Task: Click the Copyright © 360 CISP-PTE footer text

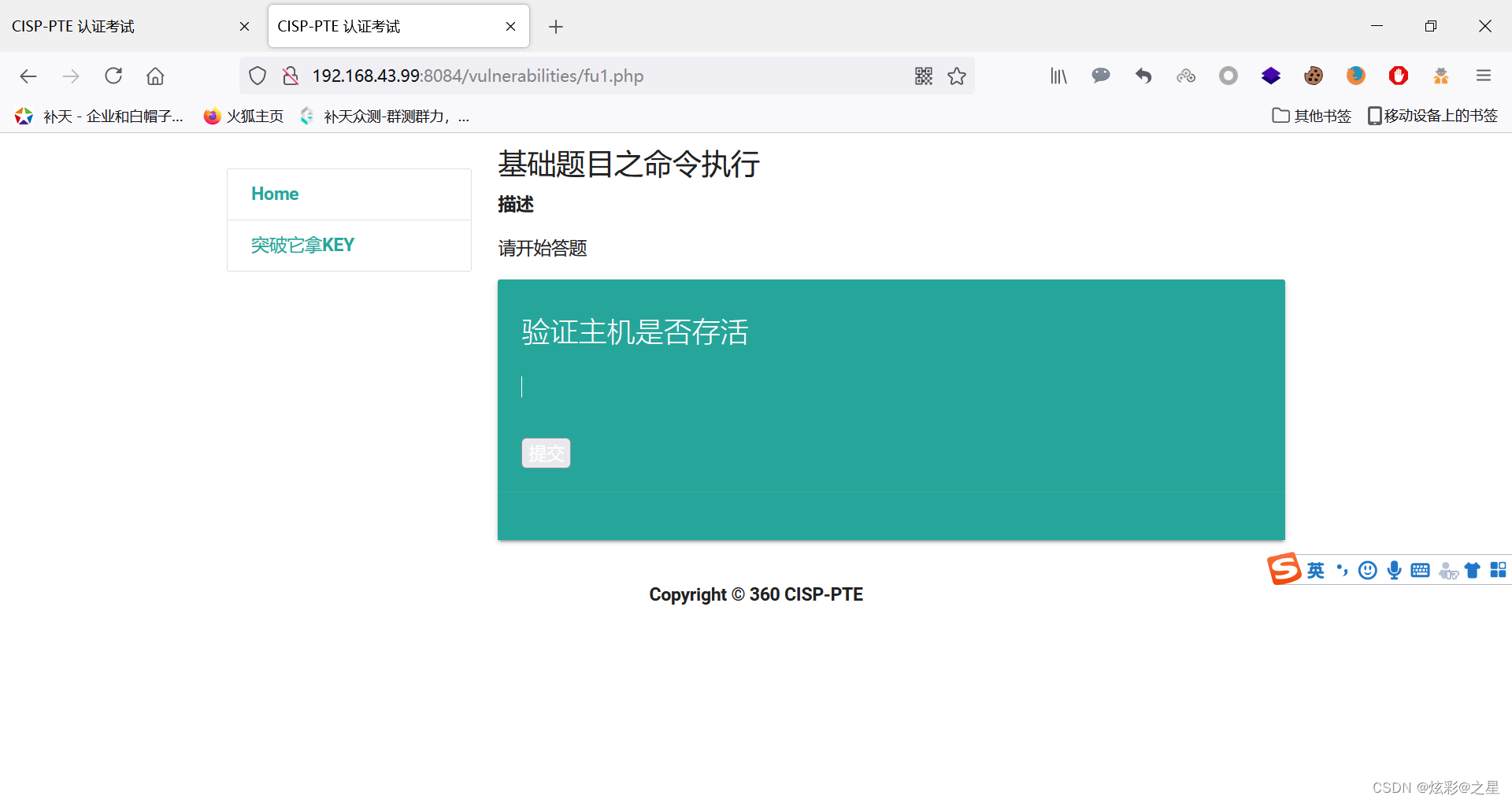Action: [x=756, y=594]
